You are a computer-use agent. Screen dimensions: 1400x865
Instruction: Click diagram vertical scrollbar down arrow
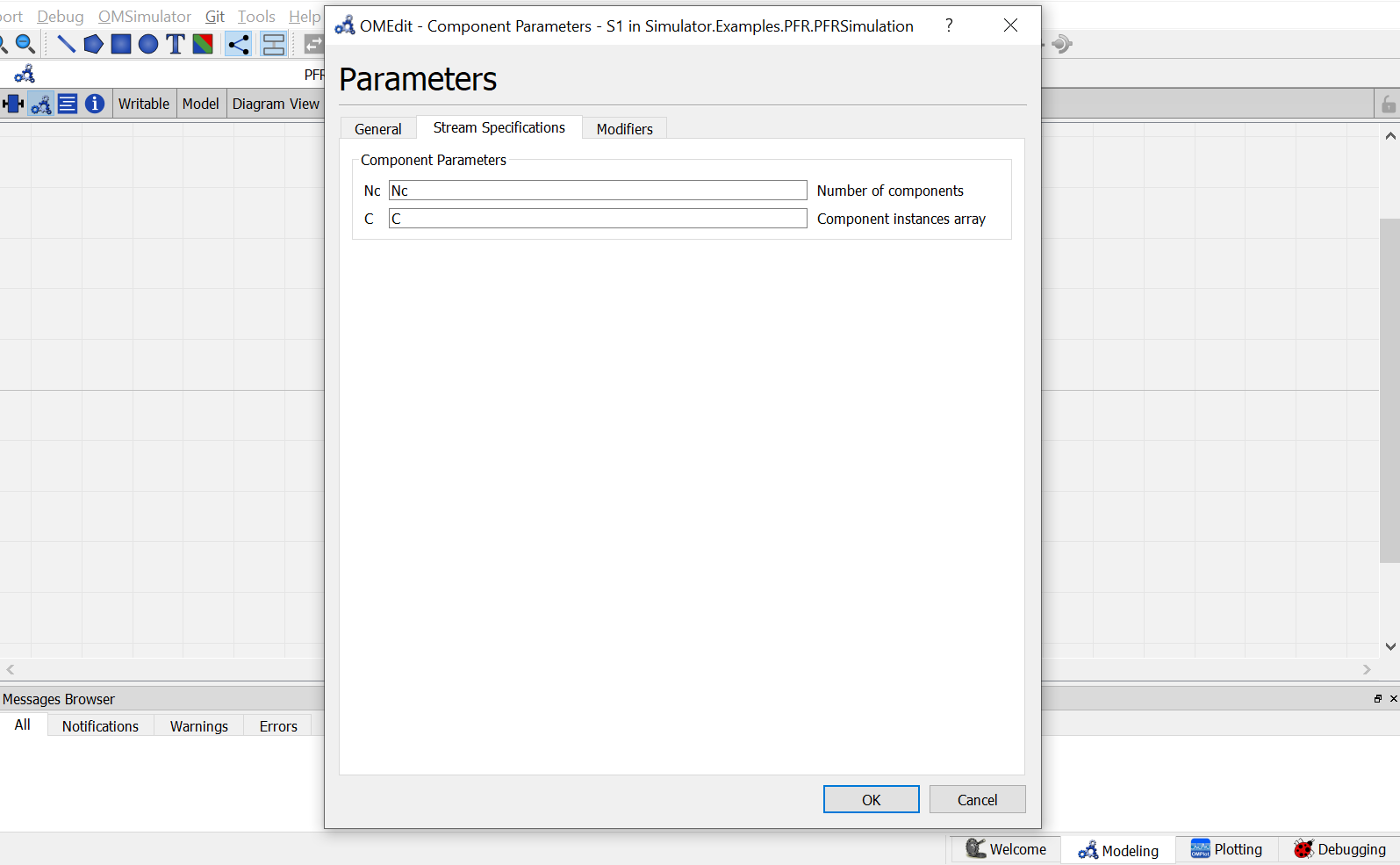click(1390, 646)
